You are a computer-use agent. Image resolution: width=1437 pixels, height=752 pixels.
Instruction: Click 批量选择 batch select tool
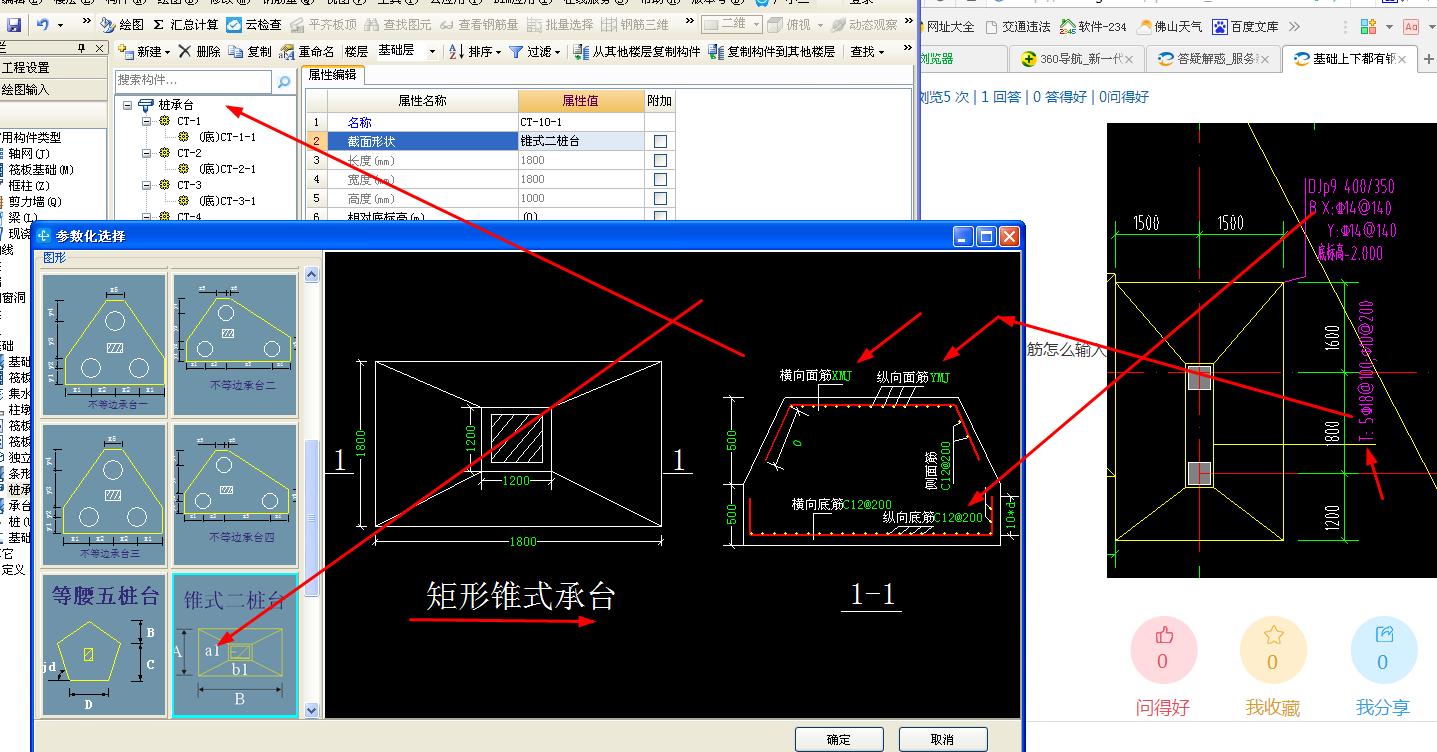click(x=561, y=25)
